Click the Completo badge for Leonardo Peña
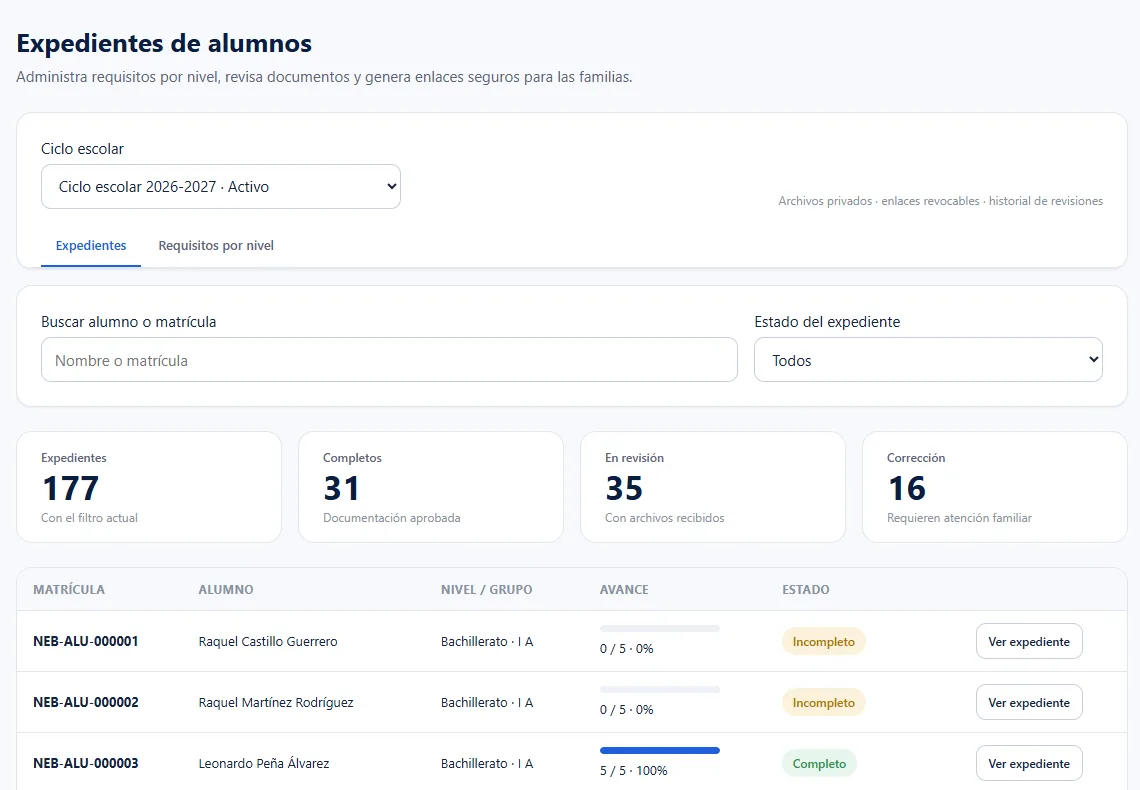 click(x=819, y=764)
